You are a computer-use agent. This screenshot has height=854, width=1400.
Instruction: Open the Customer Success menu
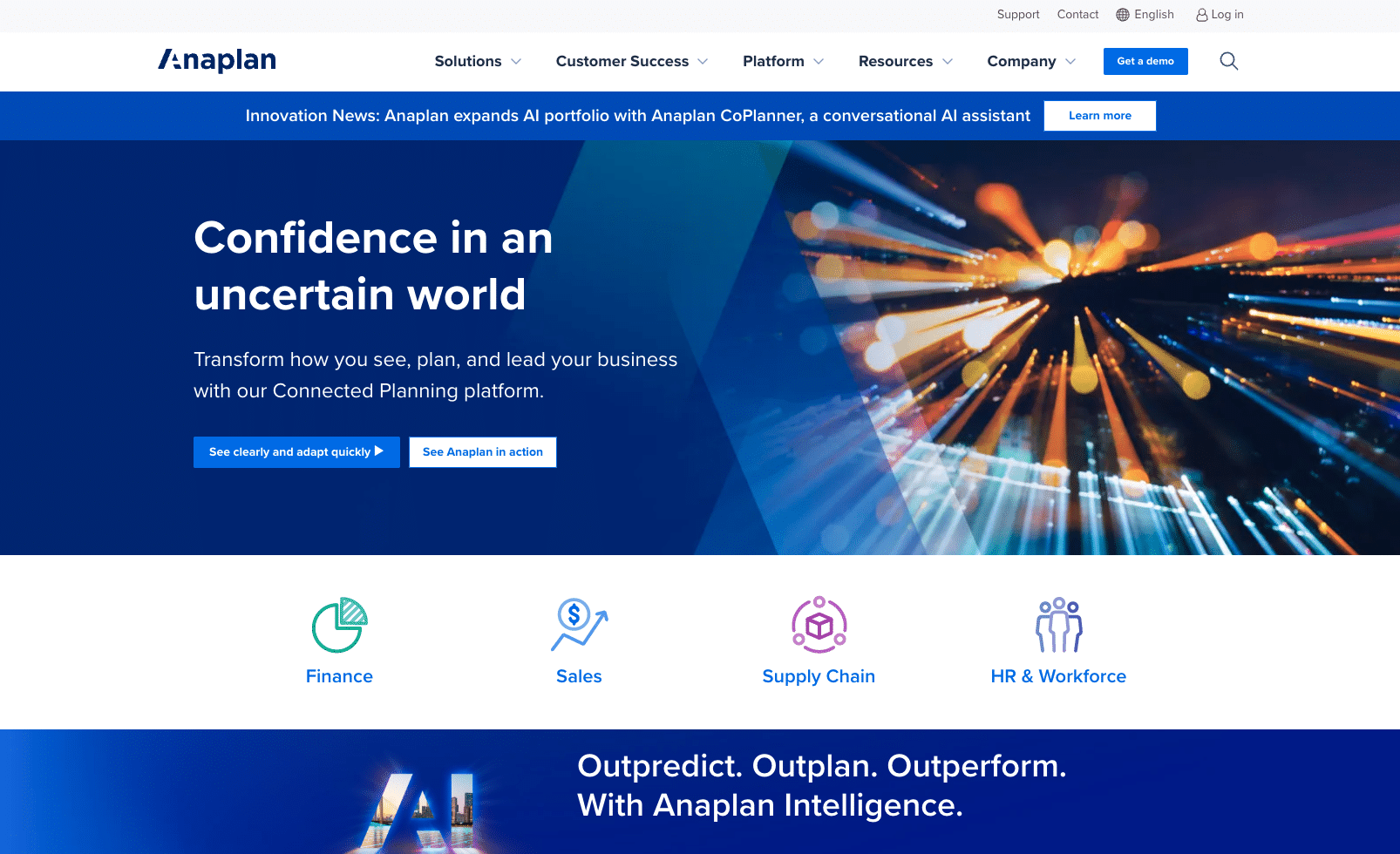(x=622, y=61)
